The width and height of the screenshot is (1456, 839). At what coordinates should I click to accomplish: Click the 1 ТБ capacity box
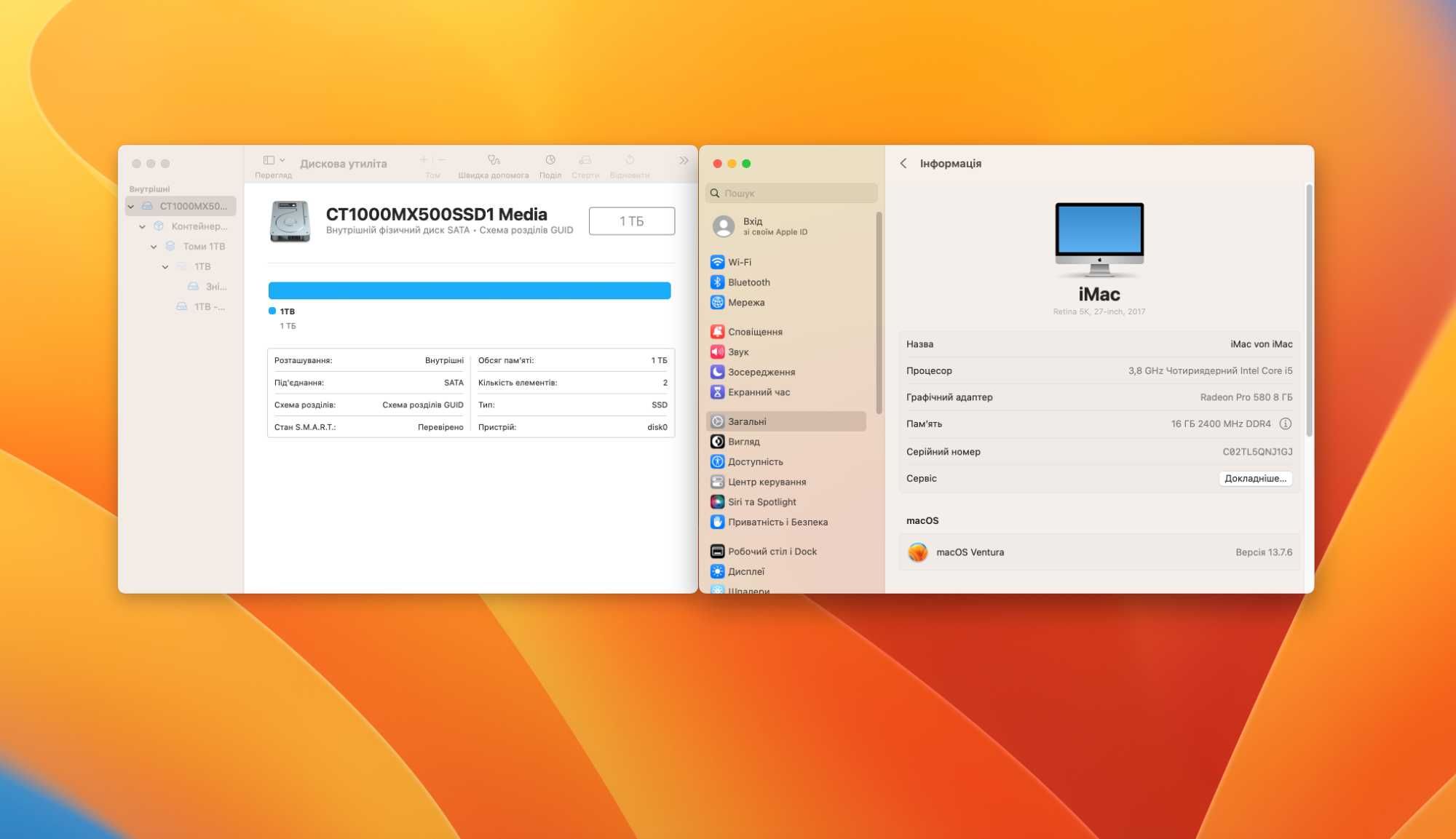coord(632,221)
